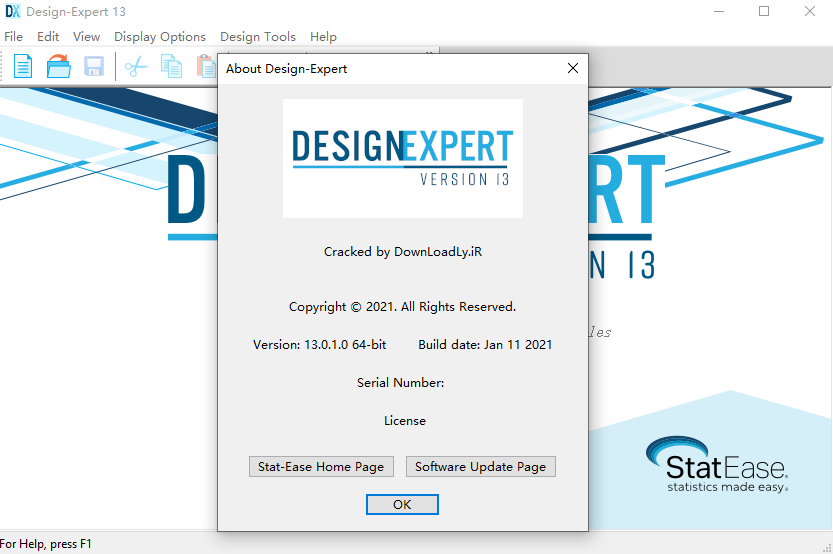Click the 'Build date: Jan 11 2021' text
Image resolution: width=833 pixels, height=554 pixels.
tap(485, 345)
